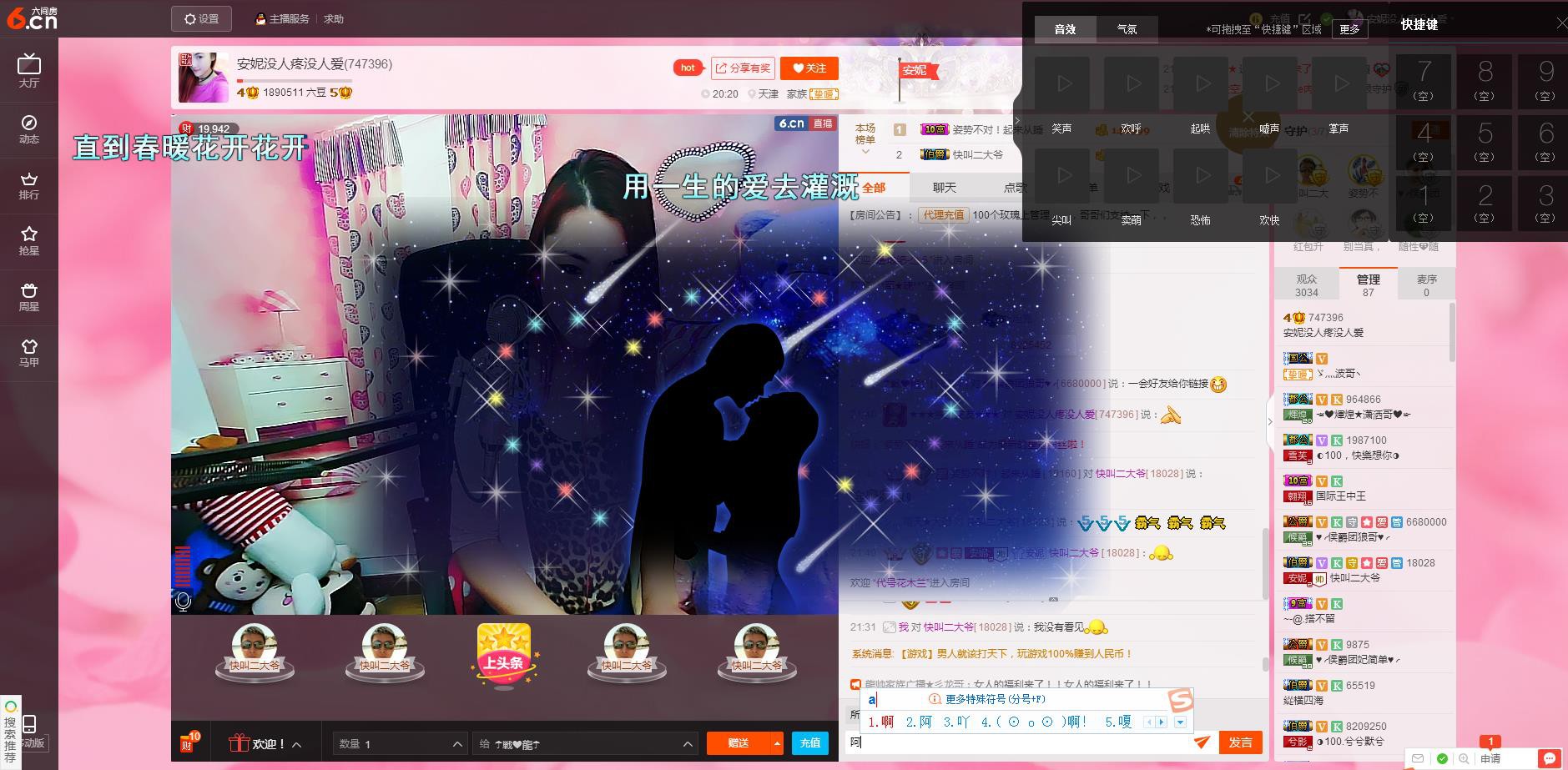The height and width of the screenshot is (770, 1568).
Task: Click the hot badge
Action: 688,68
